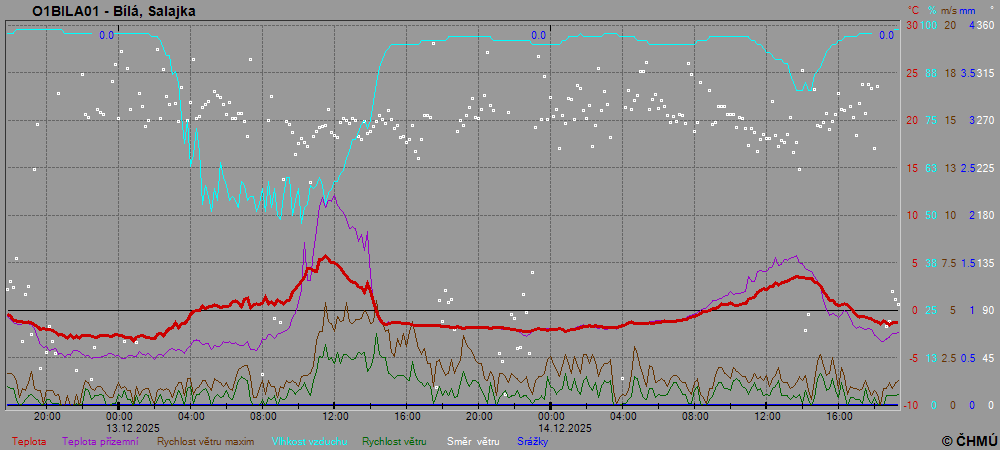The height and width of the screenshot is (450, 1000).
Task: Click the purple ground temperature peak on 13.12.2025
Action: tap(323, 197)
